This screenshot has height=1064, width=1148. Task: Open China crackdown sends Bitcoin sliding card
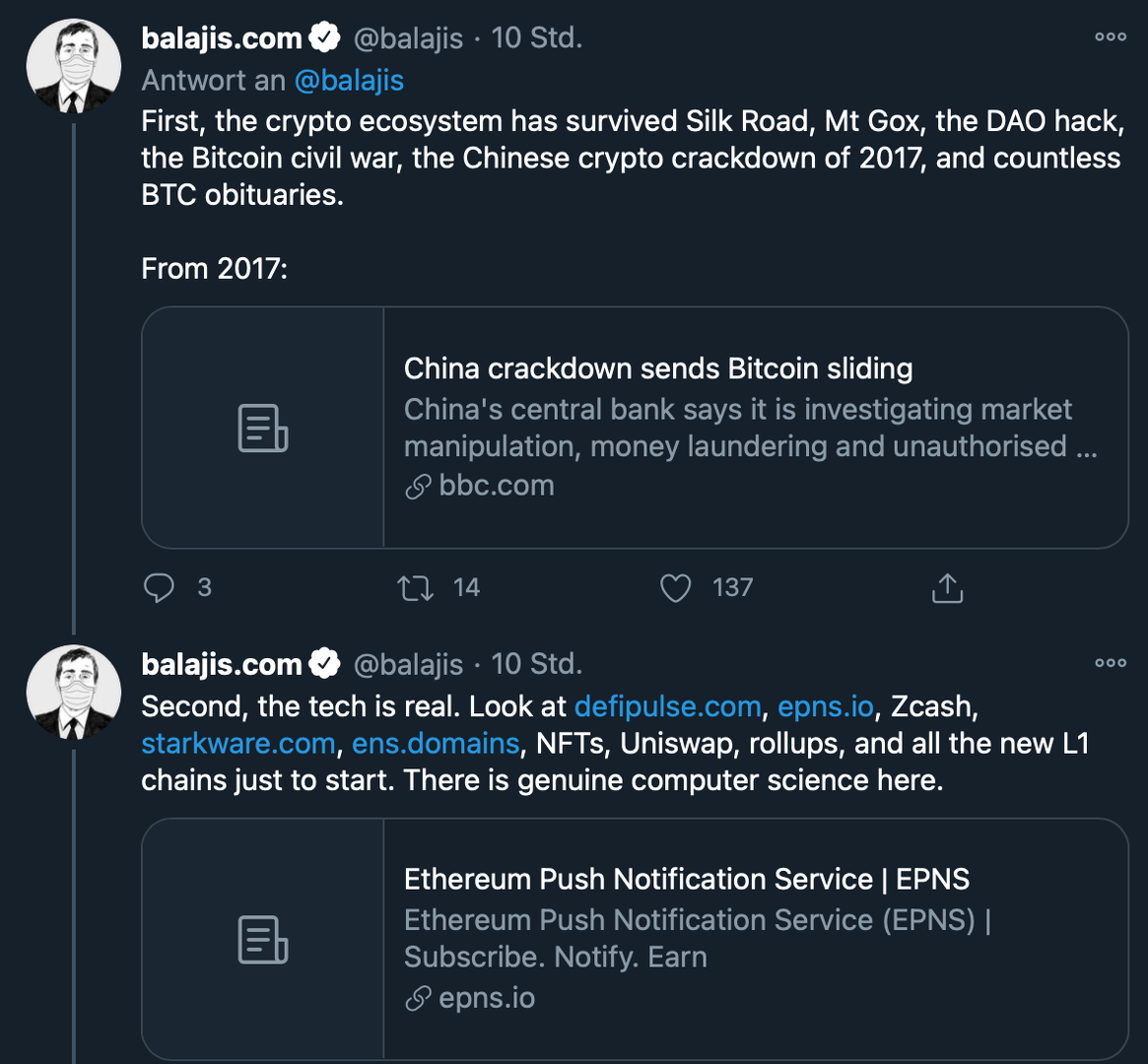(658, 368)
